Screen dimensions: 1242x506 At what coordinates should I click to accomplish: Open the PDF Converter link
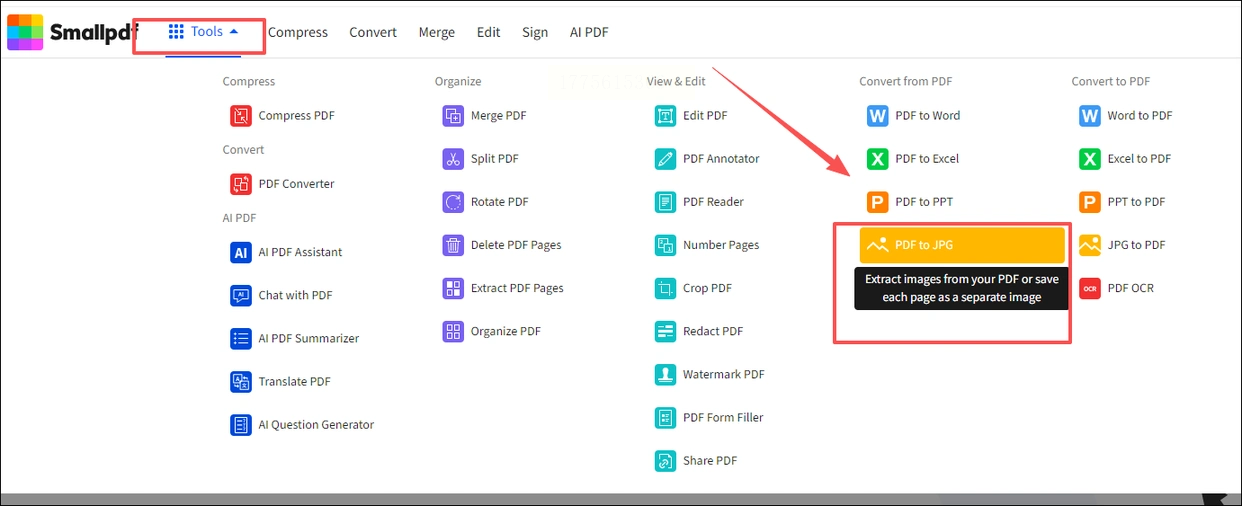(x=297, y=184)
